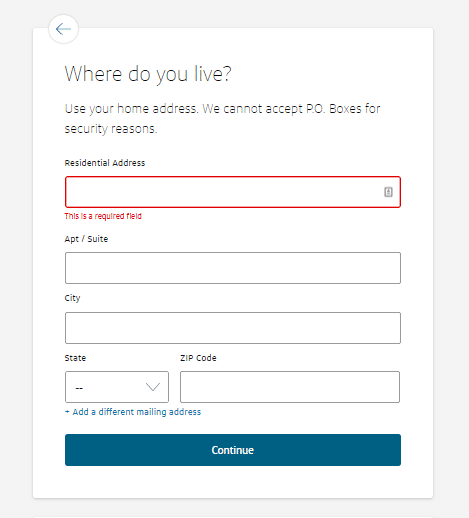Add a different mailing address
The image size is (469, 518).
(x=137, y=412)
